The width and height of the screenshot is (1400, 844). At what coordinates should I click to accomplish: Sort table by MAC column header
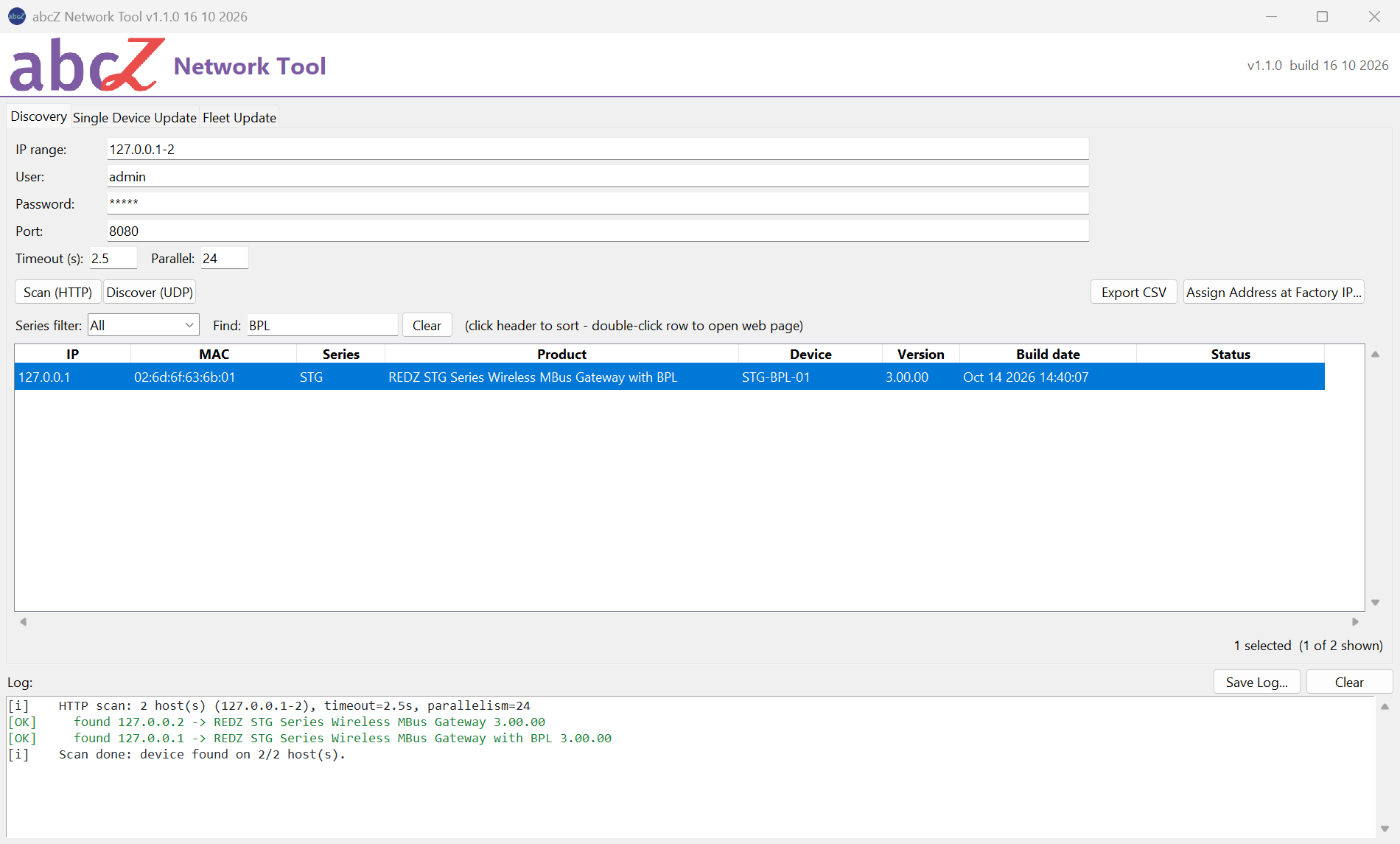click(214, 354)
